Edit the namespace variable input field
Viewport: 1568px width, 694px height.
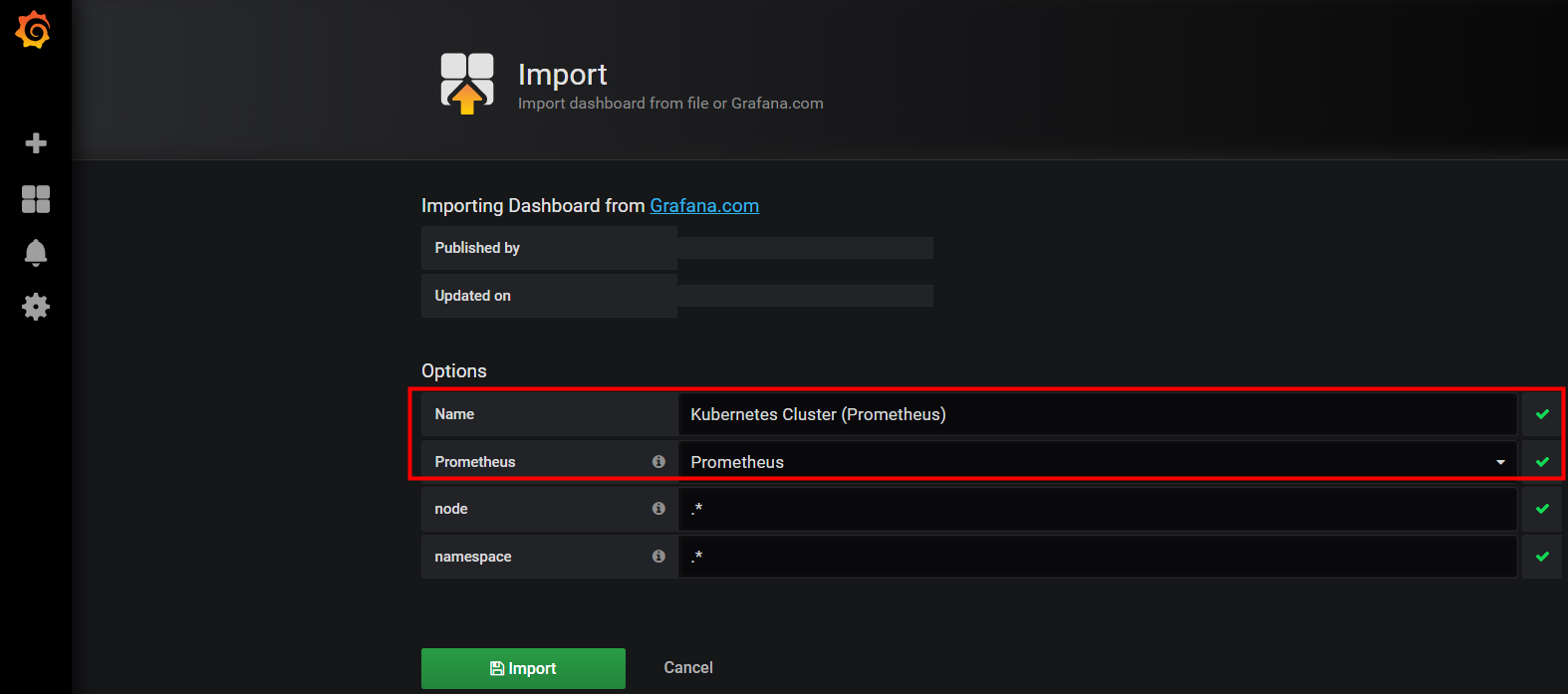click(1098, 557)
